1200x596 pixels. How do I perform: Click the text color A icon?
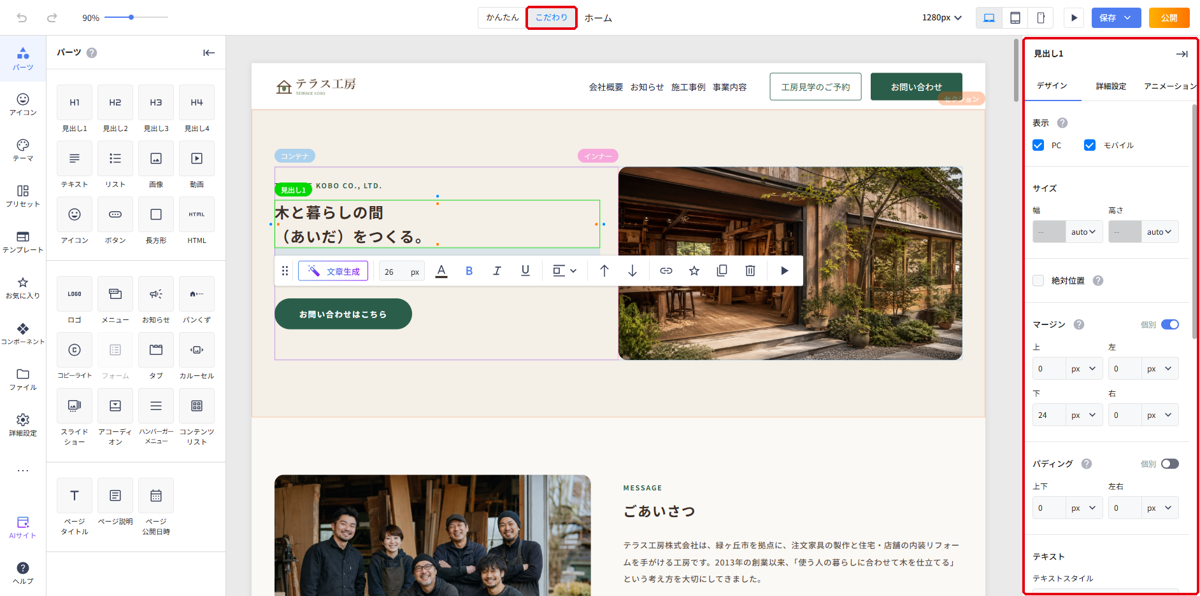coord(441,271)
